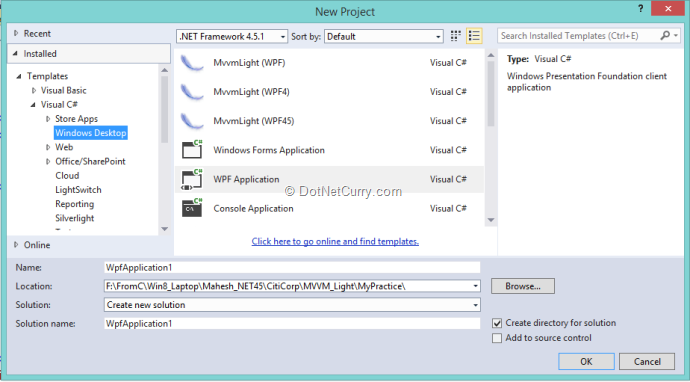Open the search options dropdown arrow
The image size is (690, 382).
coord(676,36)
